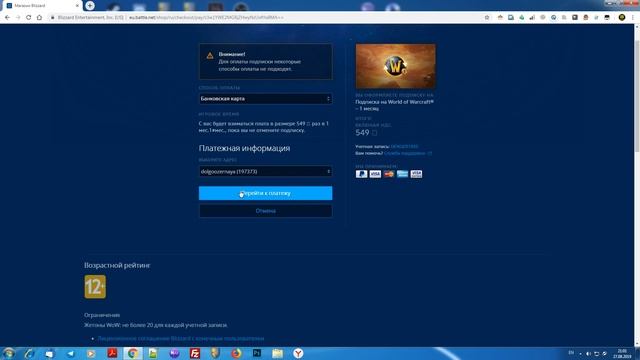This screenshot has height=360, width=640.
Task: Click the MasterCard payment logo
Action: [389, 174]
